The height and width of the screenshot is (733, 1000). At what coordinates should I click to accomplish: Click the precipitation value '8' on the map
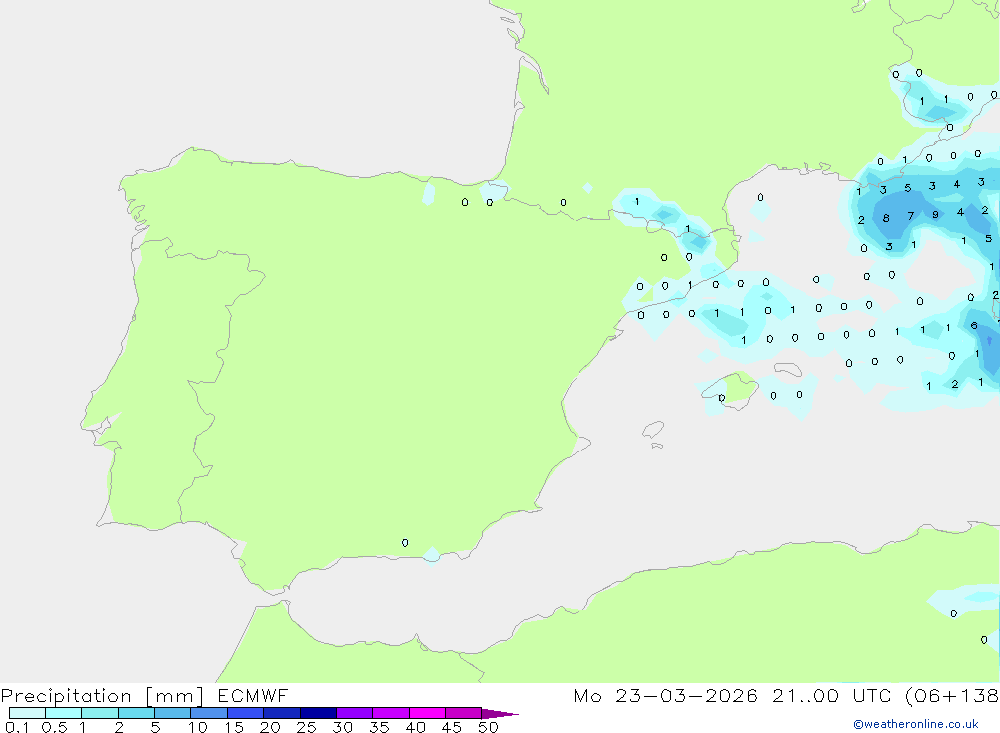886,218
